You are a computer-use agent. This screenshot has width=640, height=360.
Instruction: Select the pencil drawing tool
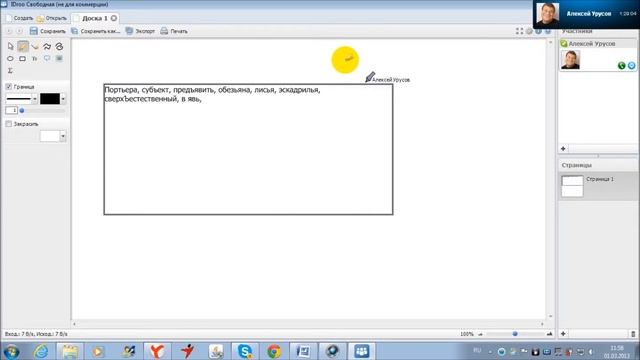[x=23, y=47]
